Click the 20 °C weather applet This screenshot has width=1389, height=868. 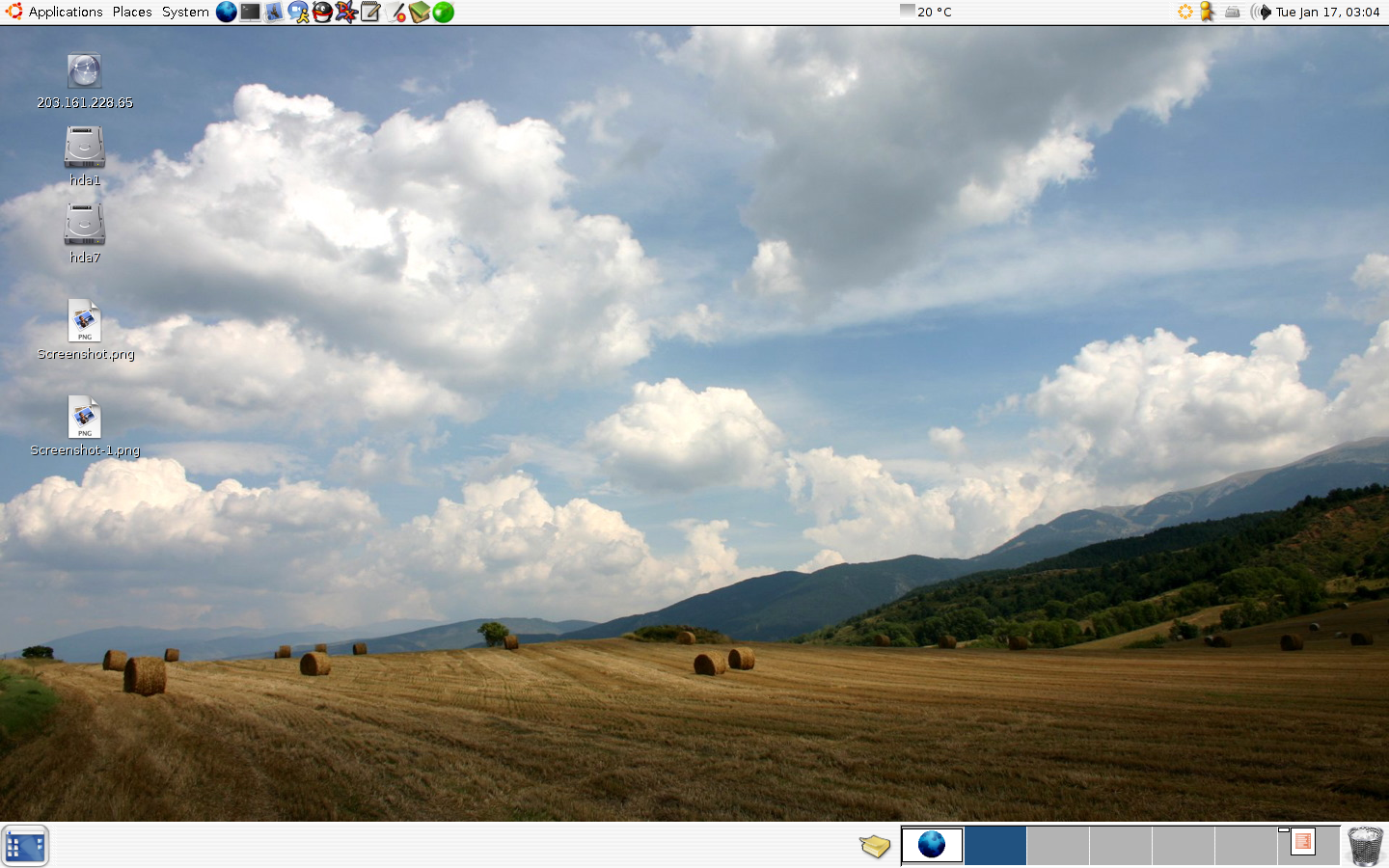click(x=926, y=12)
